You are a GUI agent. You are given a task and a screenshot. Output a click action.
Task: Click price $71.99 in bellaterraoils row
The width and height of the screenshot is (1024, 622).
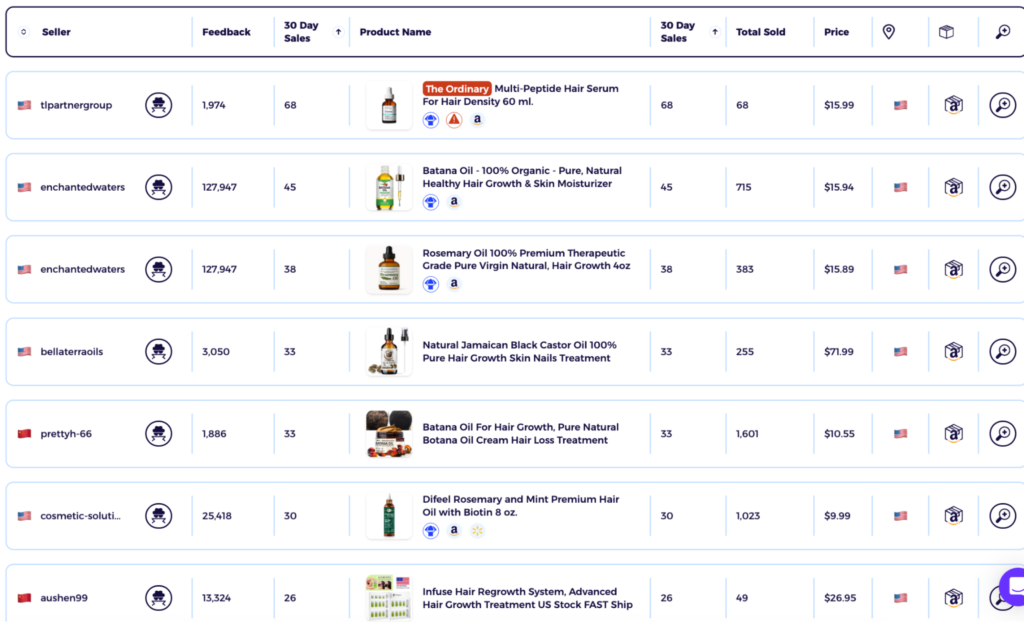(x=839, y=352)
